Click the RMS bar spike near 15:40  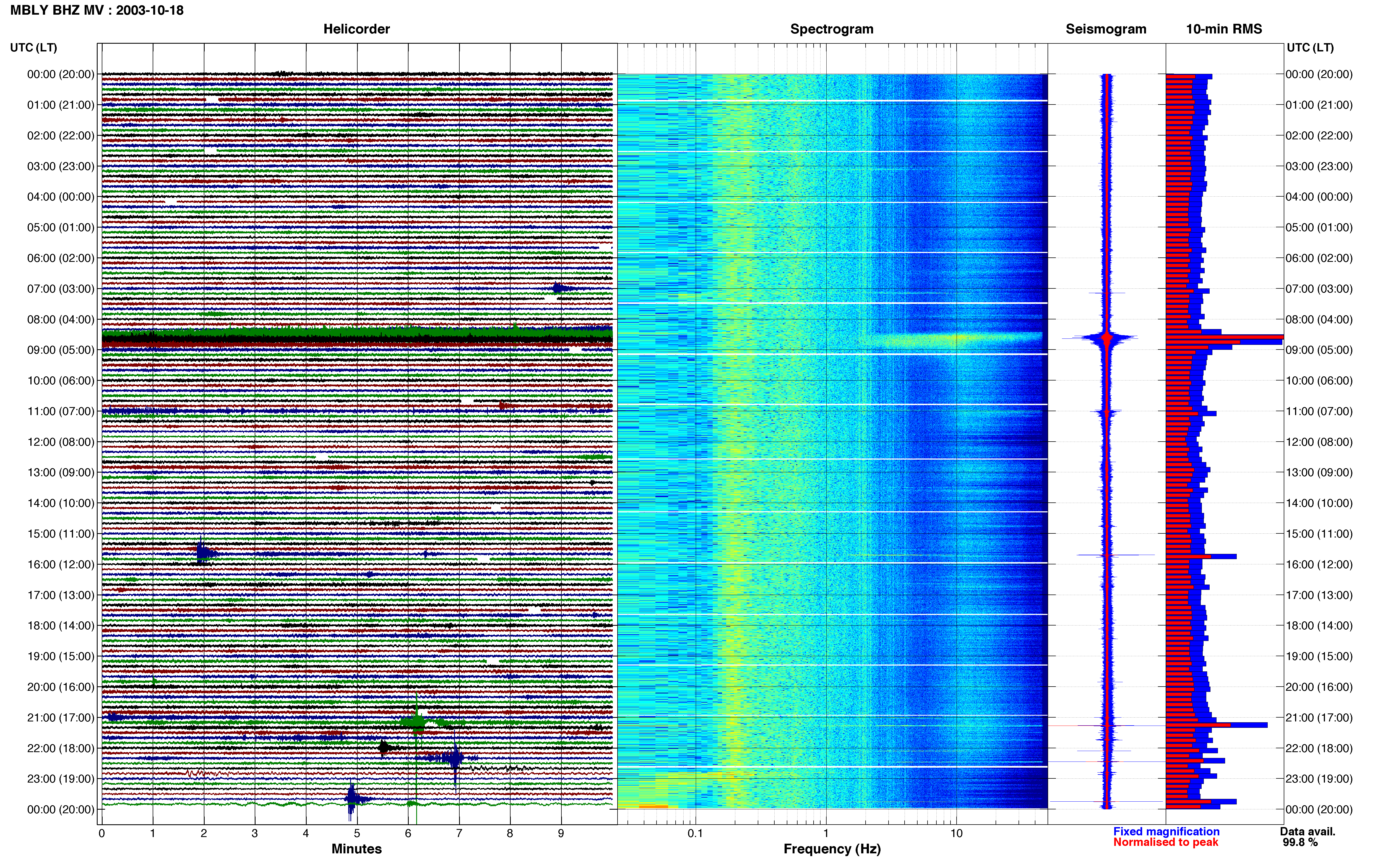[x=1201, y=556]
